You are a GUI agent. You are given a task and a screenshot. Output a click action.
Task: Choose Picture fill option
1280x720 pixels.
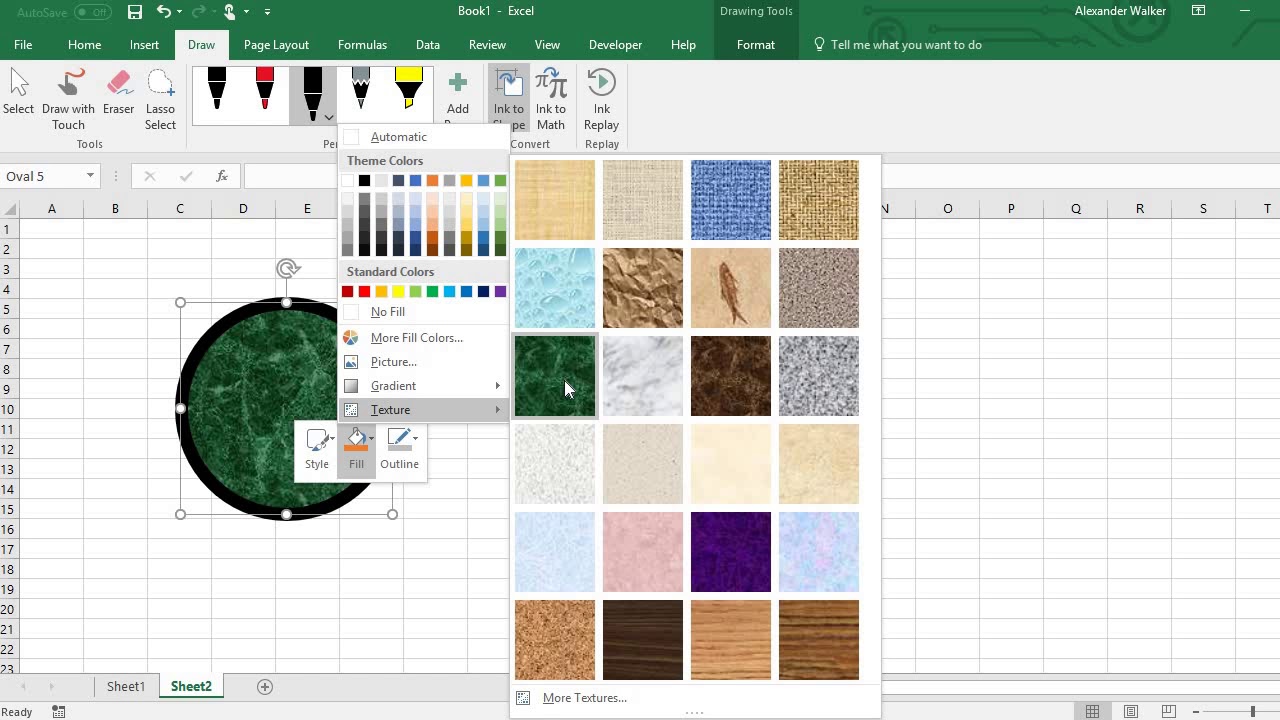point(423,362)
